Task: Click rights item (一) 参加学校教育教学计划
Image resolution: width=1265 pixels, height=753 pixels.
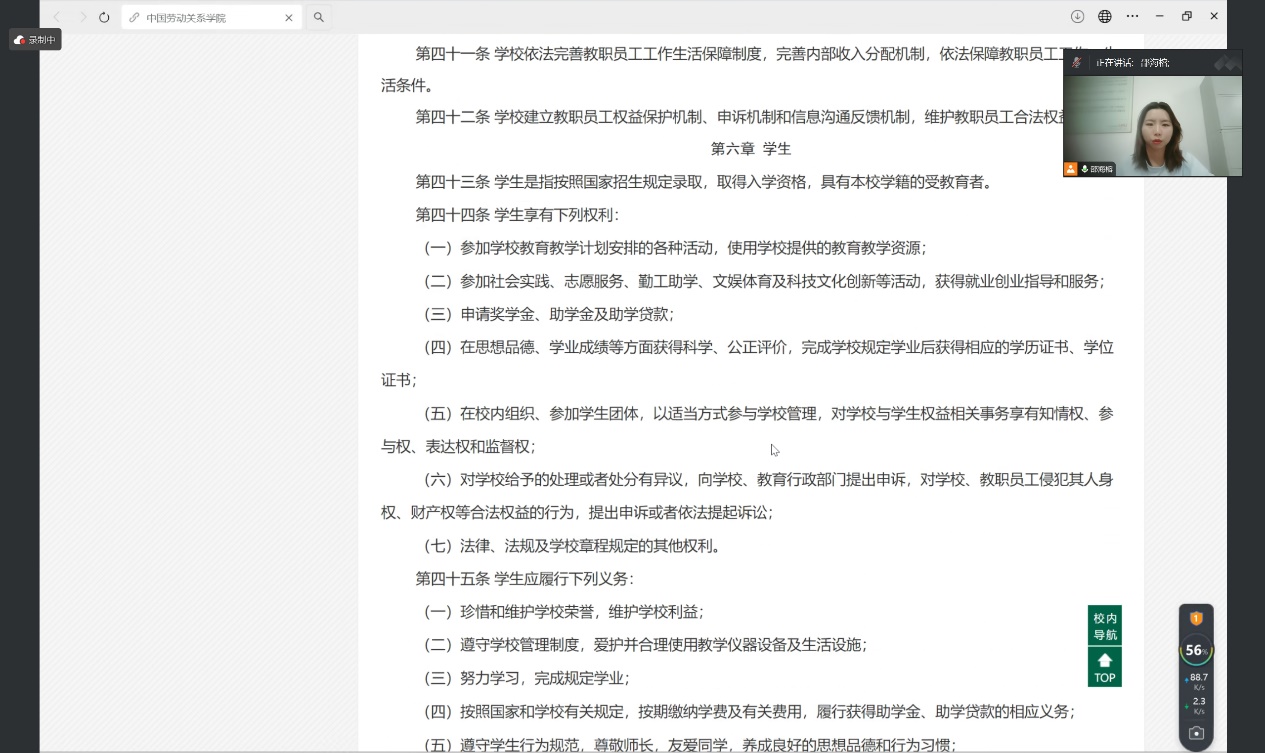Action: click(x=675, y=248)
